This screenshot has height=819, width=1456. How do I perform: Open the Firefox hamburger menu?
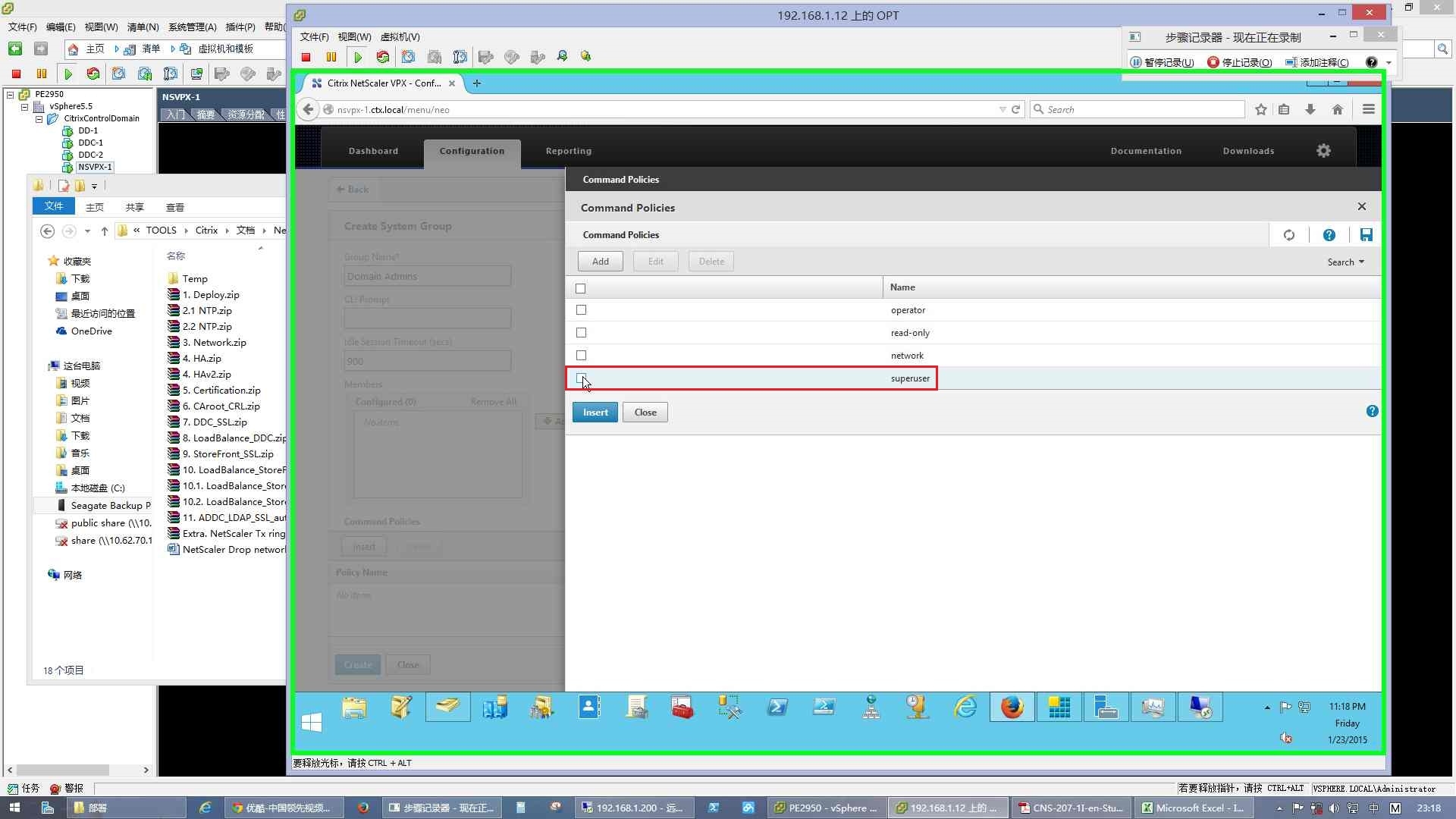tap(1369, 109)
